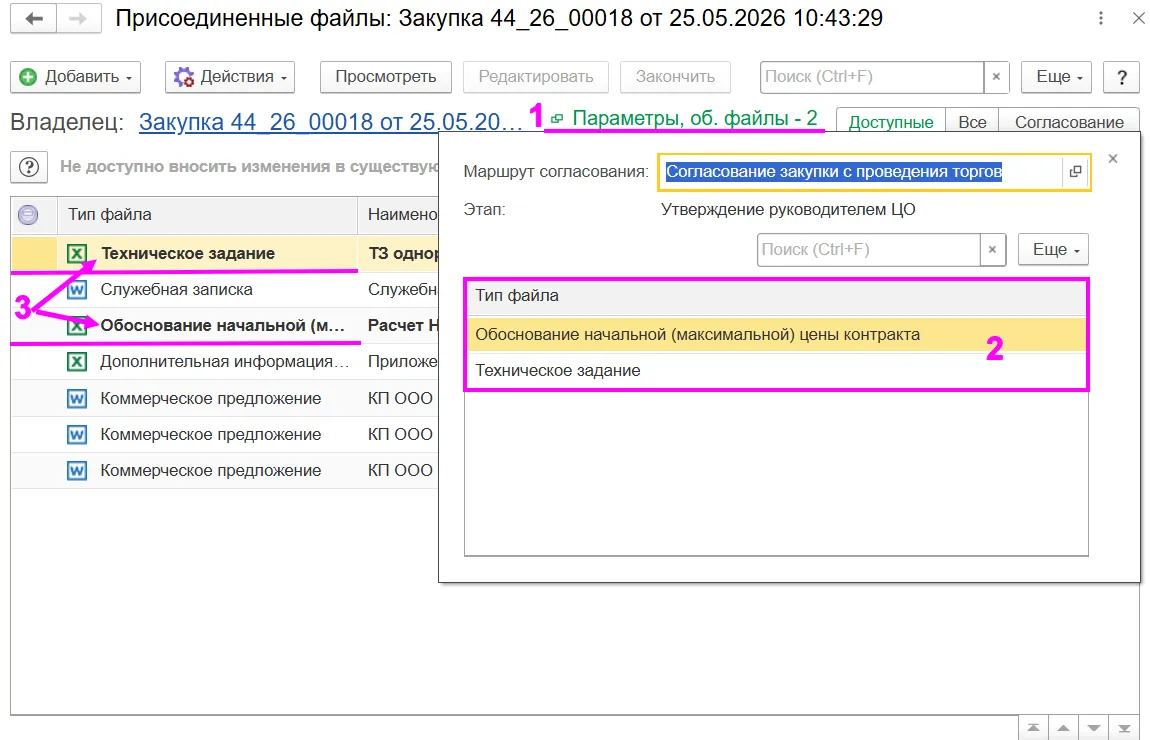The height and width of the screenshot is (740, 1150).
Task: Select Обоснование начальной (максимальной) цены контракта in popup
Action: [x=776, y=334]
